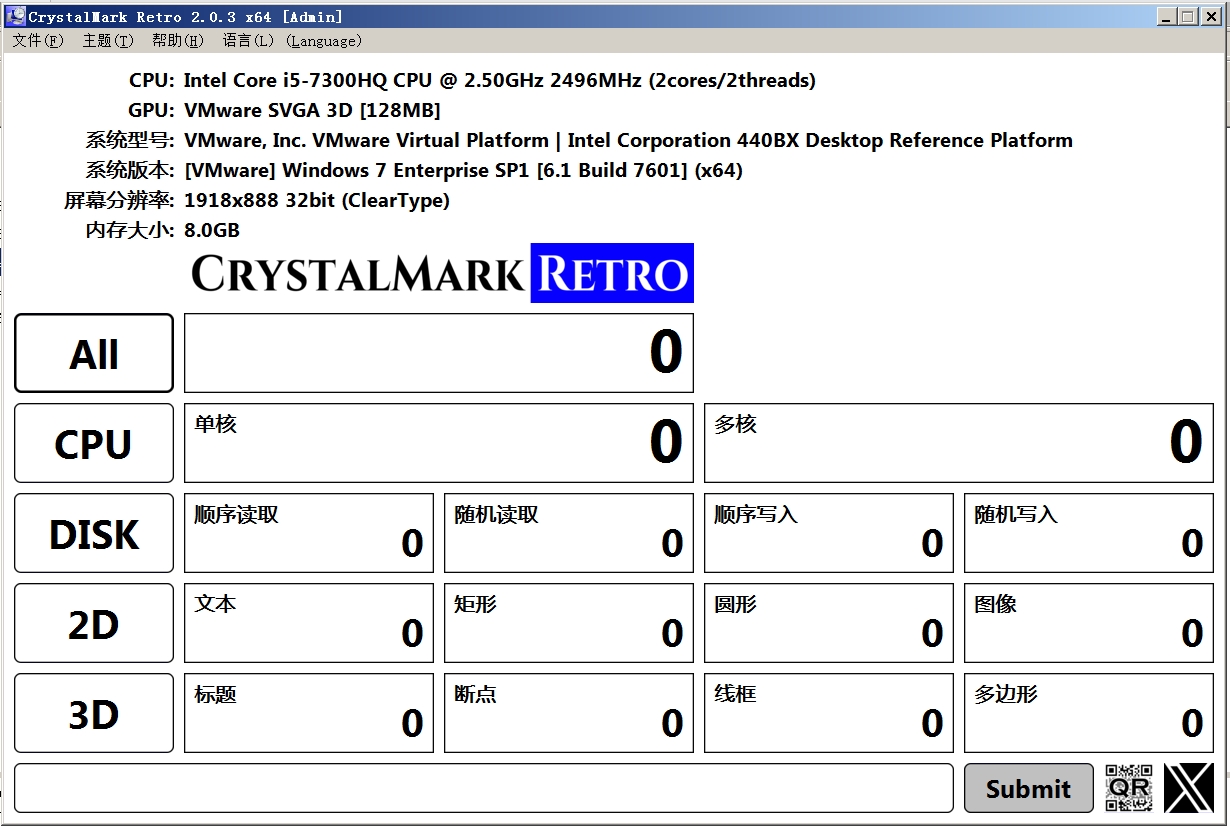
Task: Select the 标题 score box
Action: coord(309,713)
